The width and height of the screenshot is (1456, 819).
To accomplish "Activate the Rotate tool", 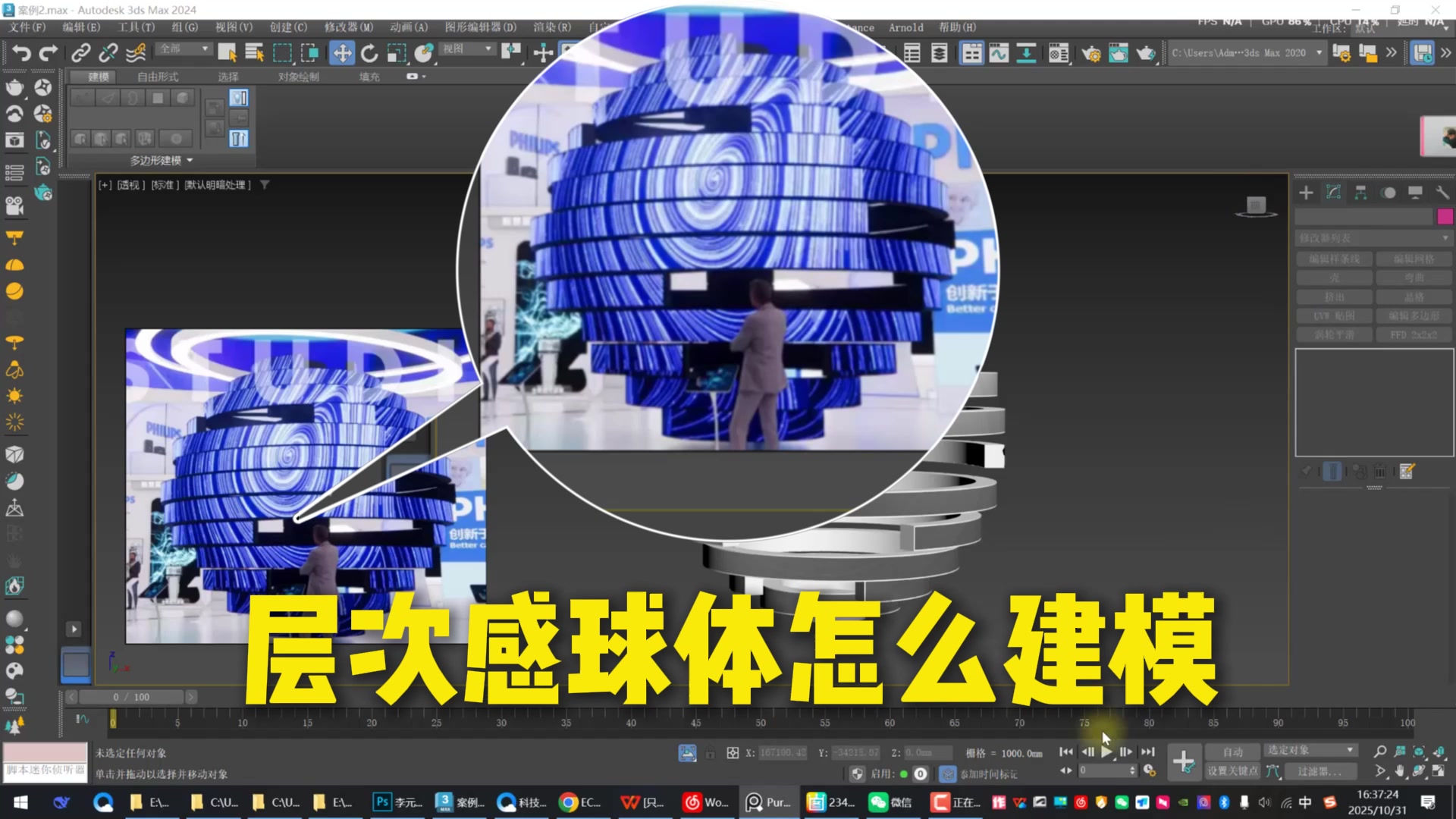I will 370,53.
